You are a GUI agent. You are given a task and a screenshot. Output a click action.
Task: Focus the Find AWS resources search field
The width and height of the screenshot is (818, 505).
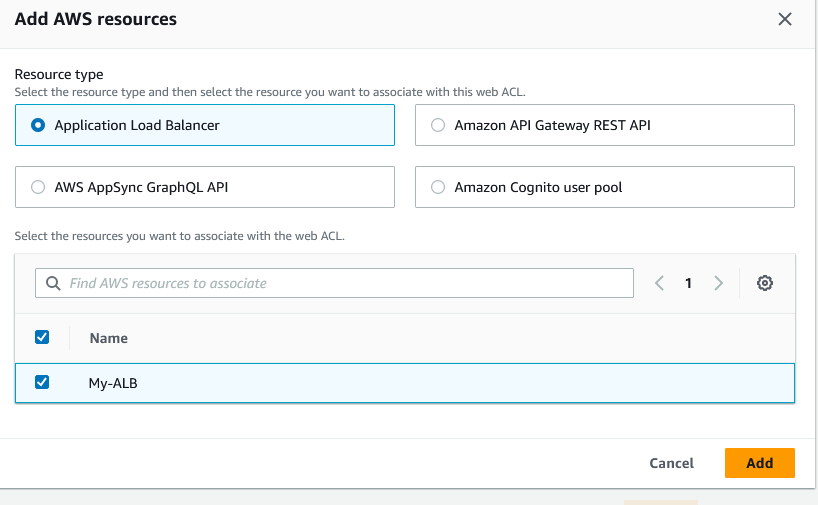tap(340, 283)
